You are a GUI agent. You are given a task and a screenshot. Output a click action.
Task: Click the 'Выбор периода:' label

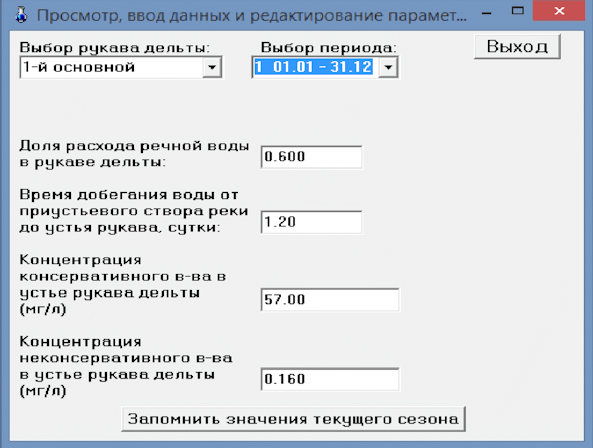pyautogui.click(x=329, y=48)
